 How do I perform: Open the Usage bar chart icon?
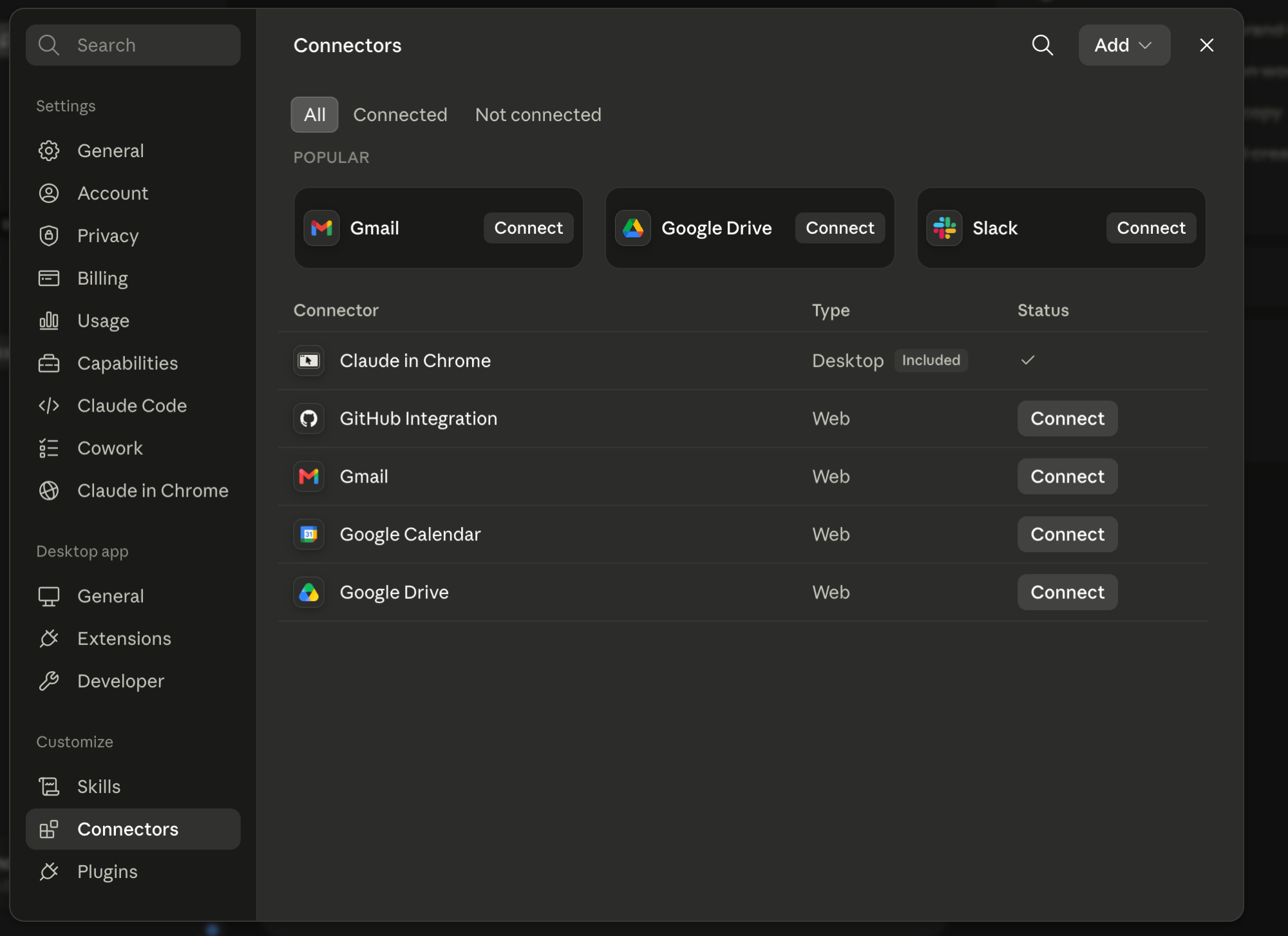coord(49,321)
